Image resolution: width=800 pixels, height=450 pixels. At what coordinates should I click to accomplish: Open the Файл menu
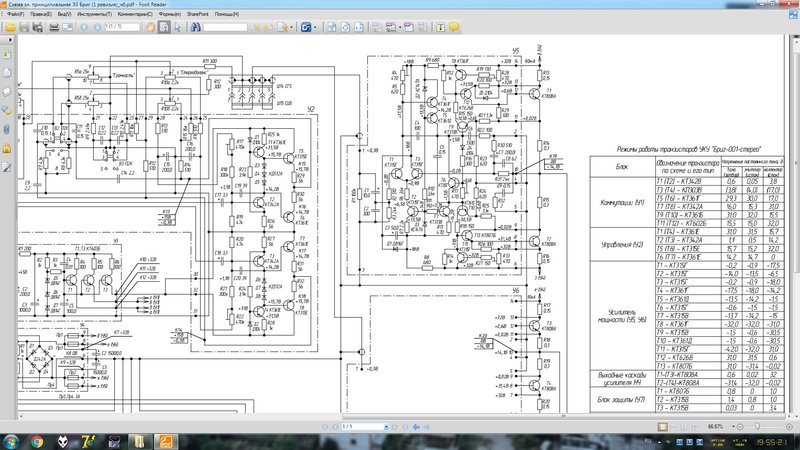point(15,14)
